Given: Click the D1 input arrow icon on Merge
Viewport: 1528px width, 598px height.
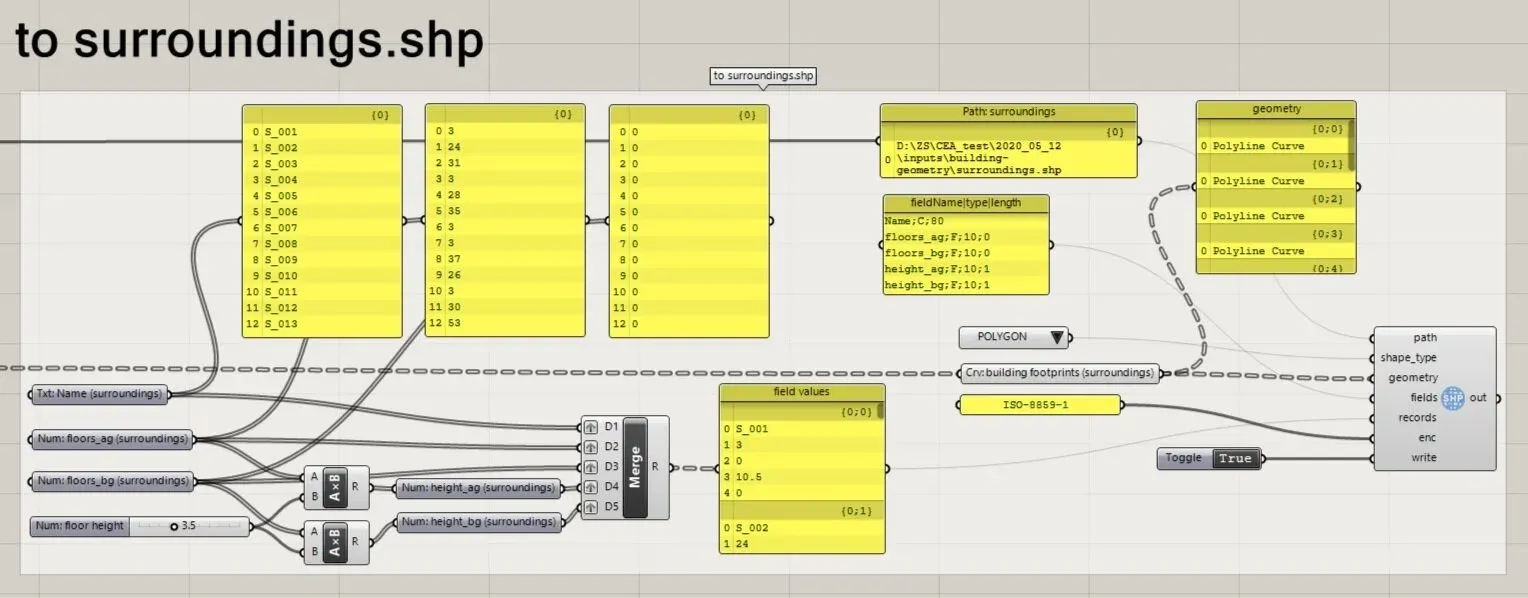Looking at the screenshot, I should pos(591,427).
